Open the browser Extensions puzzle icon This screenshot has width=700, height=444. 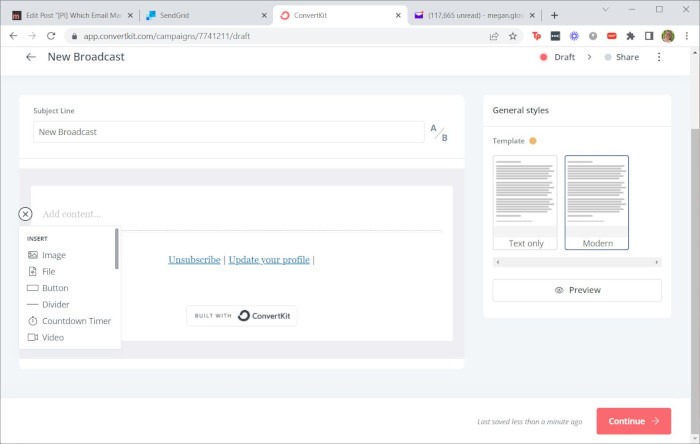[x=630, y=36]
